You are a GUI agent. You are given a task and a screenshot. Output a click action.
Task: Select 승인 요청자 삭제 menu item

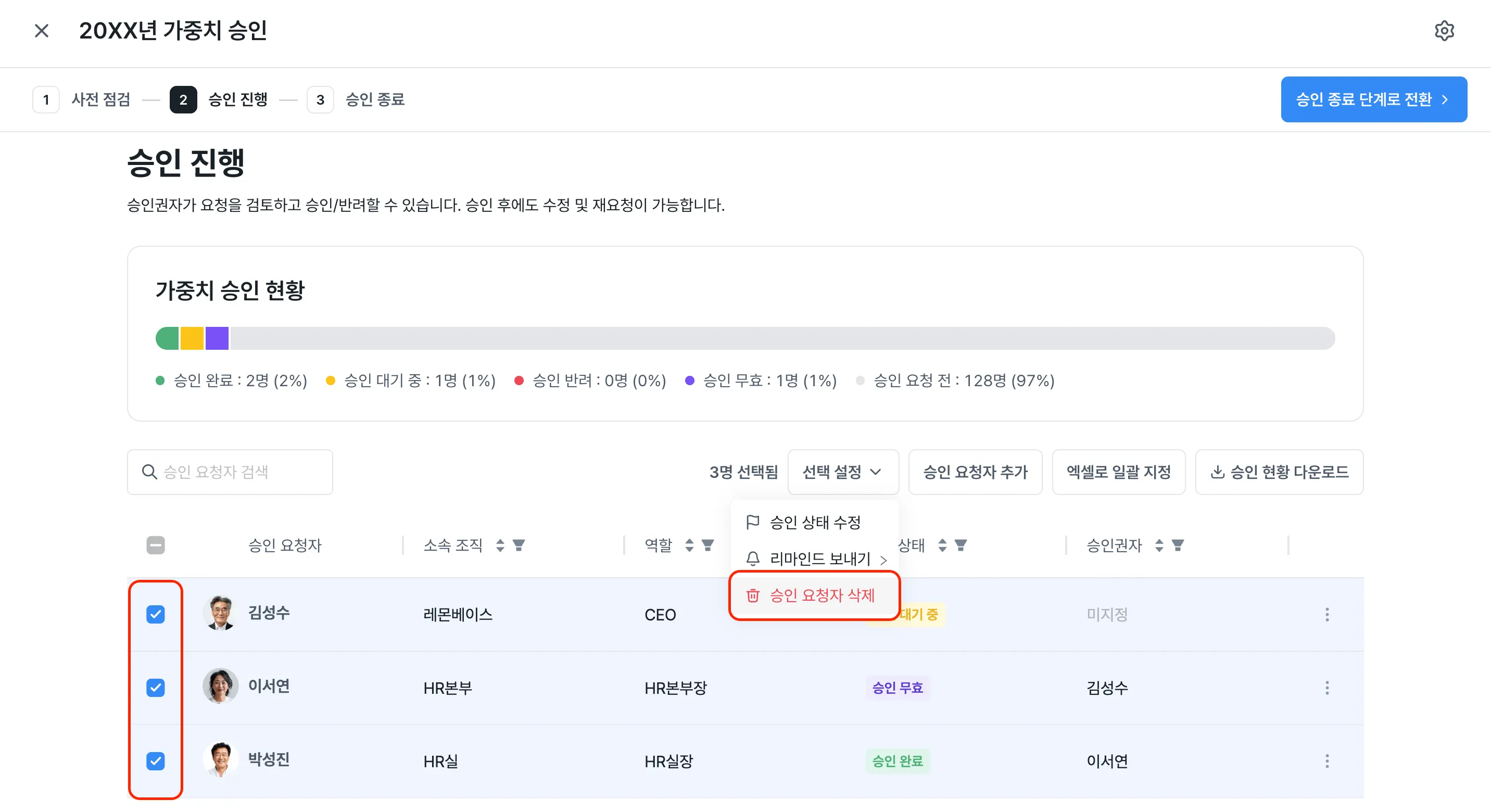(815, 595)
